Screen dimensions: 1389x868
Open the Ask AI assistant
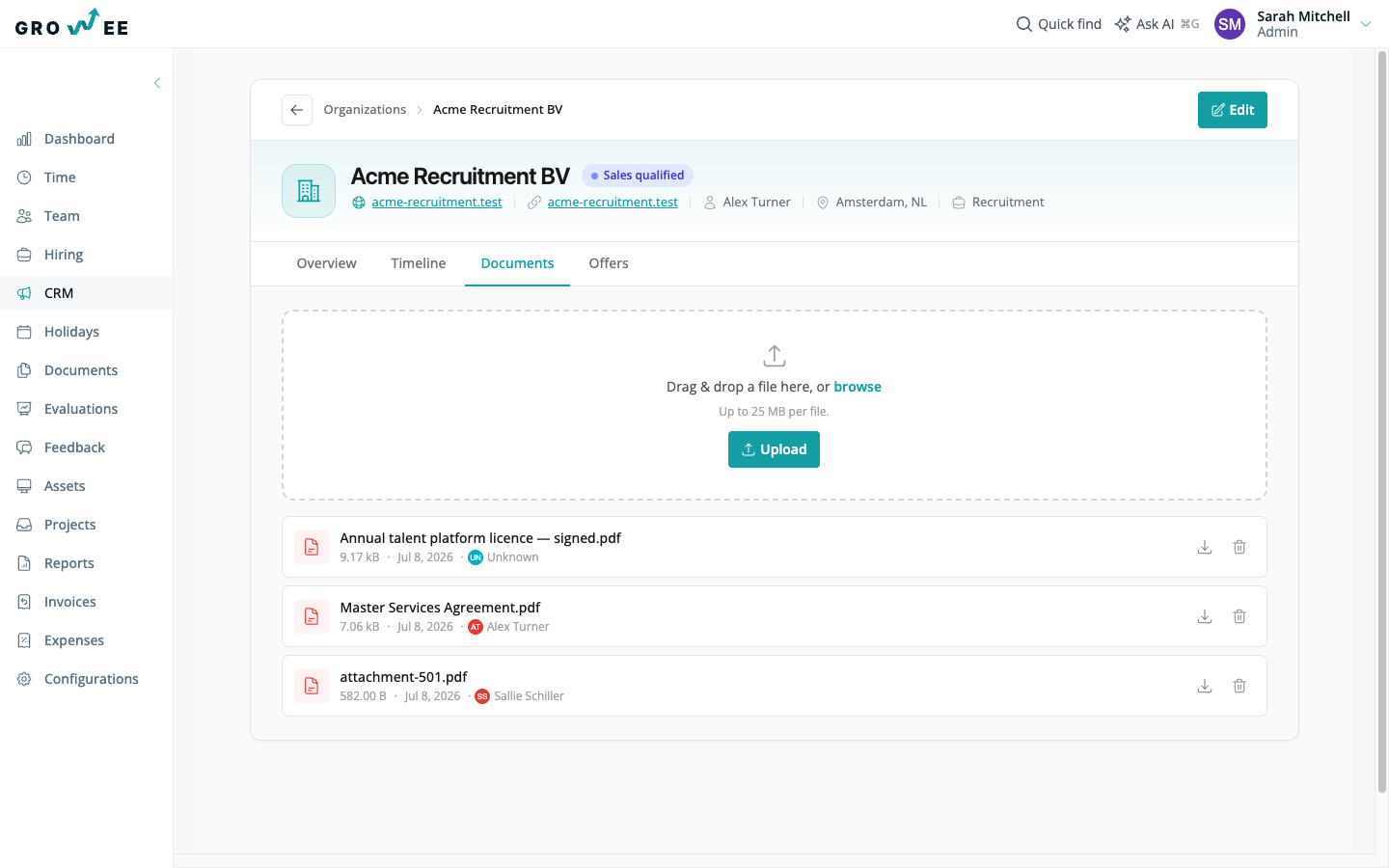pos(1157,24)
